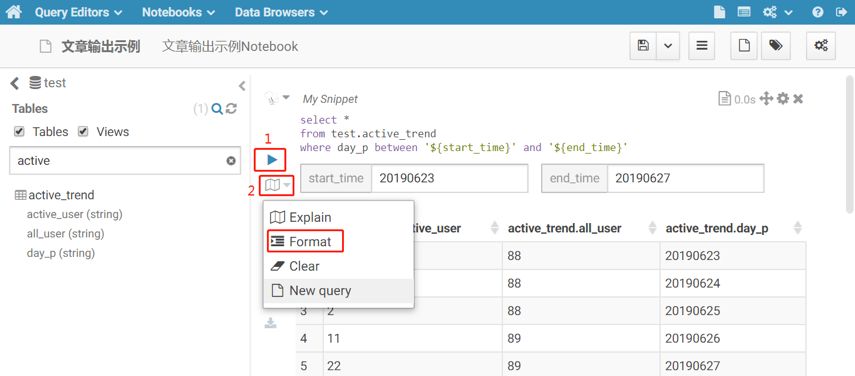Open the admin gears dropdown in top bar

point(777,12)
